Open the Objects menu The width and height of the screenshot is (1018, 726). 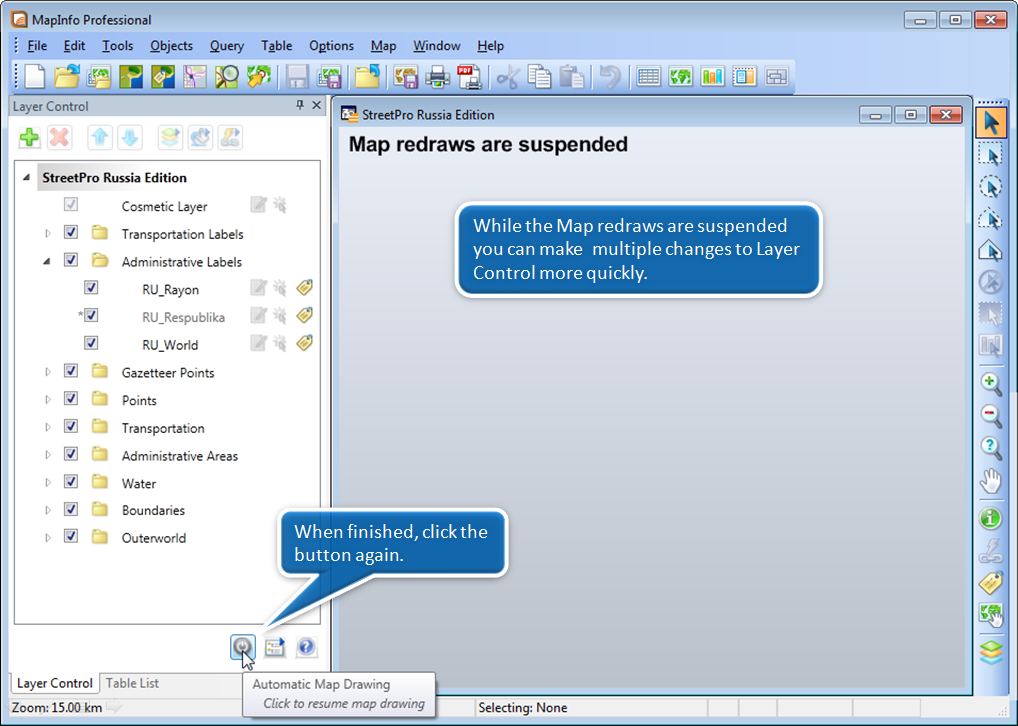coord(171,46)
